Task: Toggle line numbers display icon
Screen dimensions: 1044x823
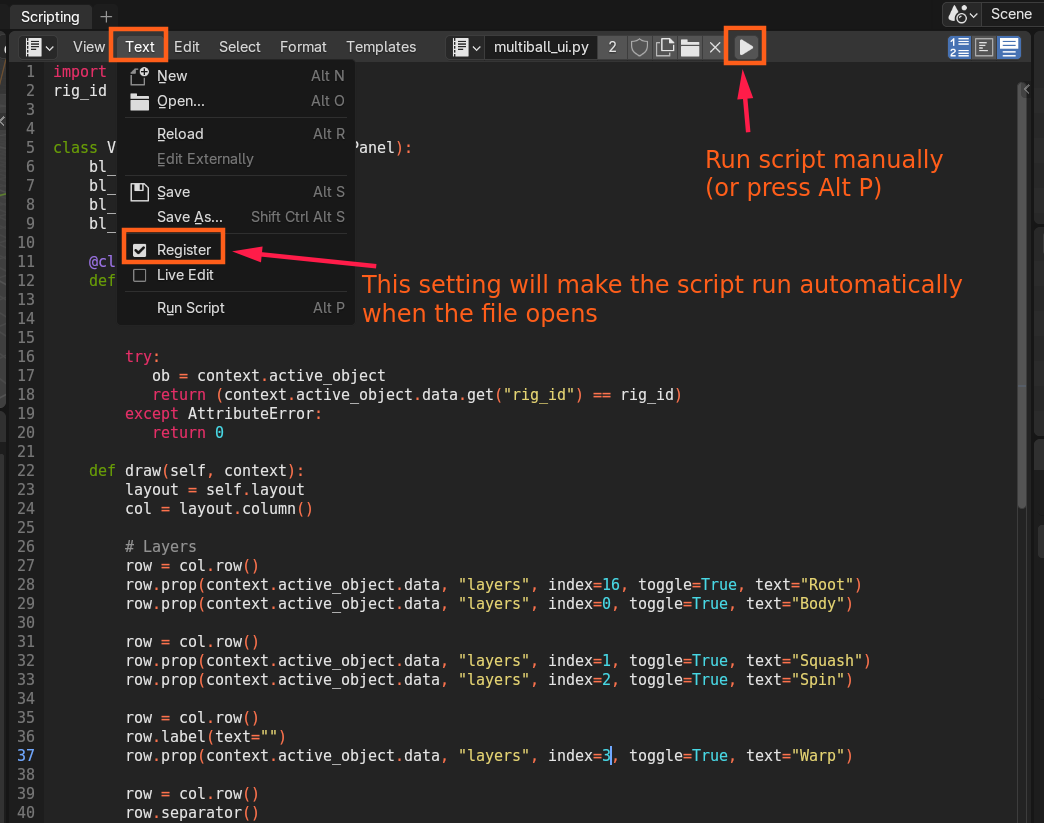Action: (959, 47)
